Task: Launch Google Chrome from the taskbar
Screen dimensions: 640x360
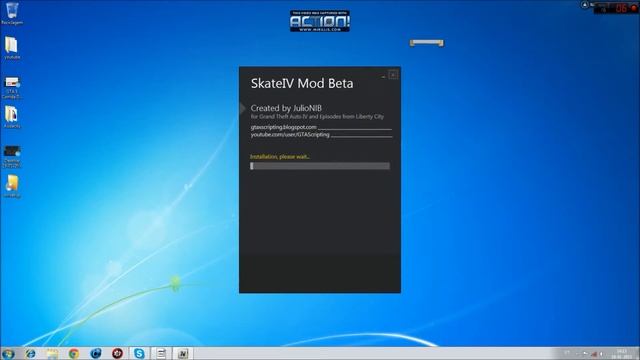Action: click(74, 353)
